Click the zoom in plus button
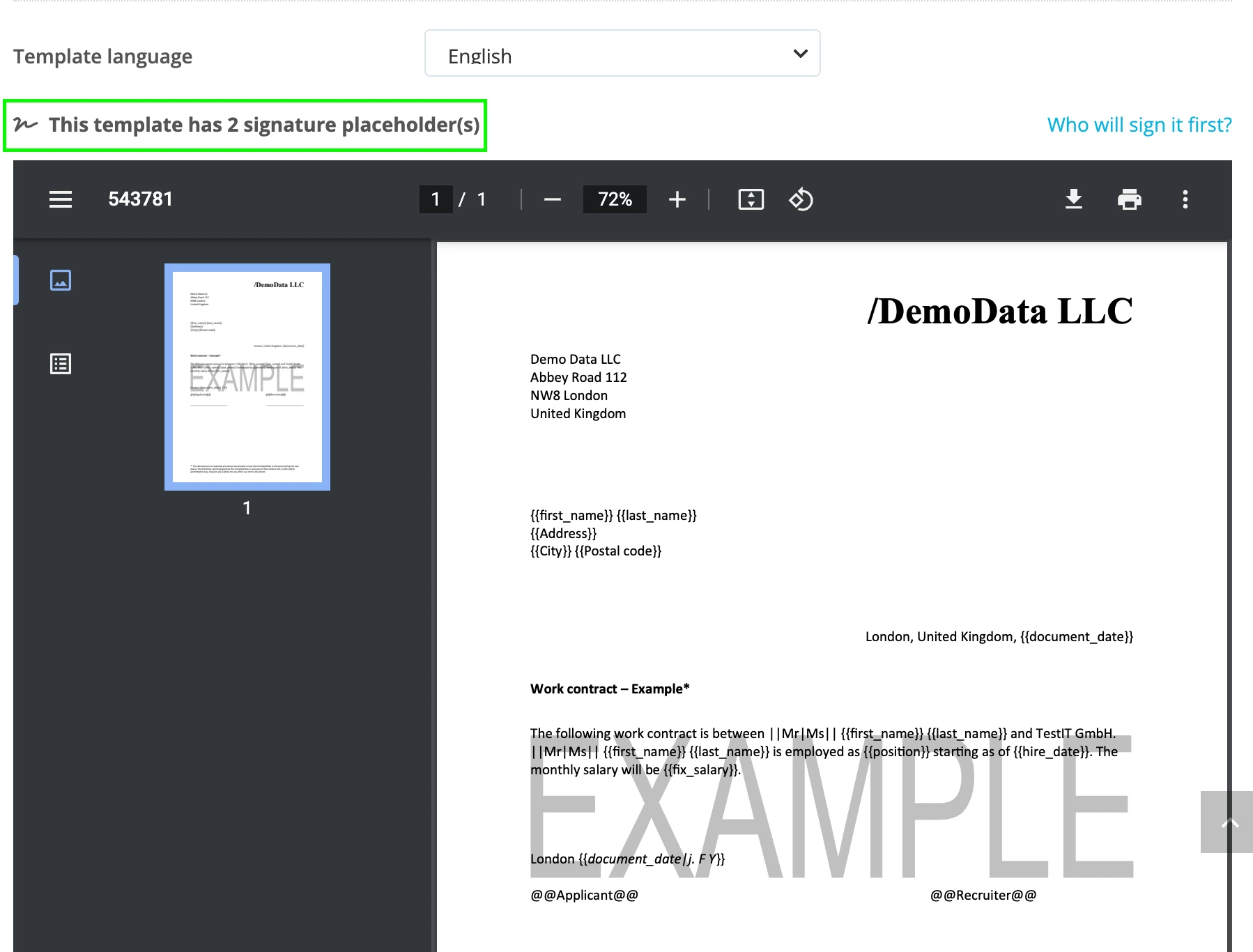The image size is (1253, 952). (677, 199)
